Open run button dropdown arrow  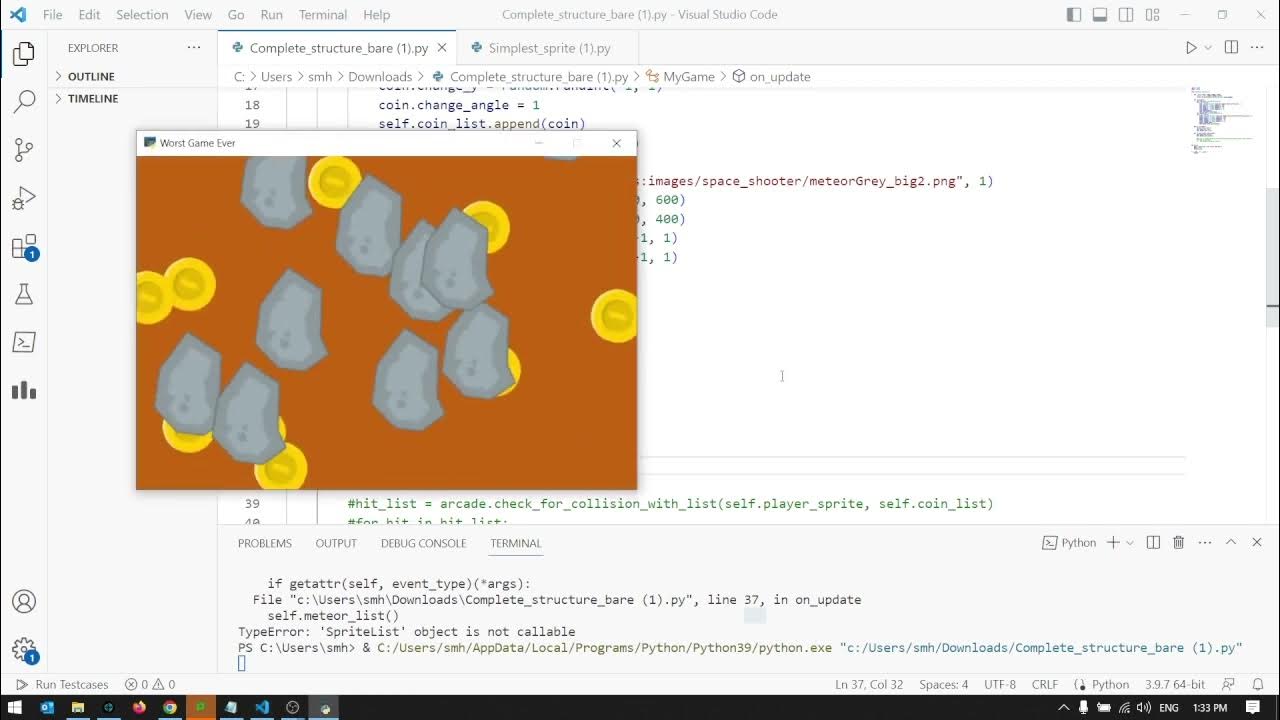pos(1208,48)
